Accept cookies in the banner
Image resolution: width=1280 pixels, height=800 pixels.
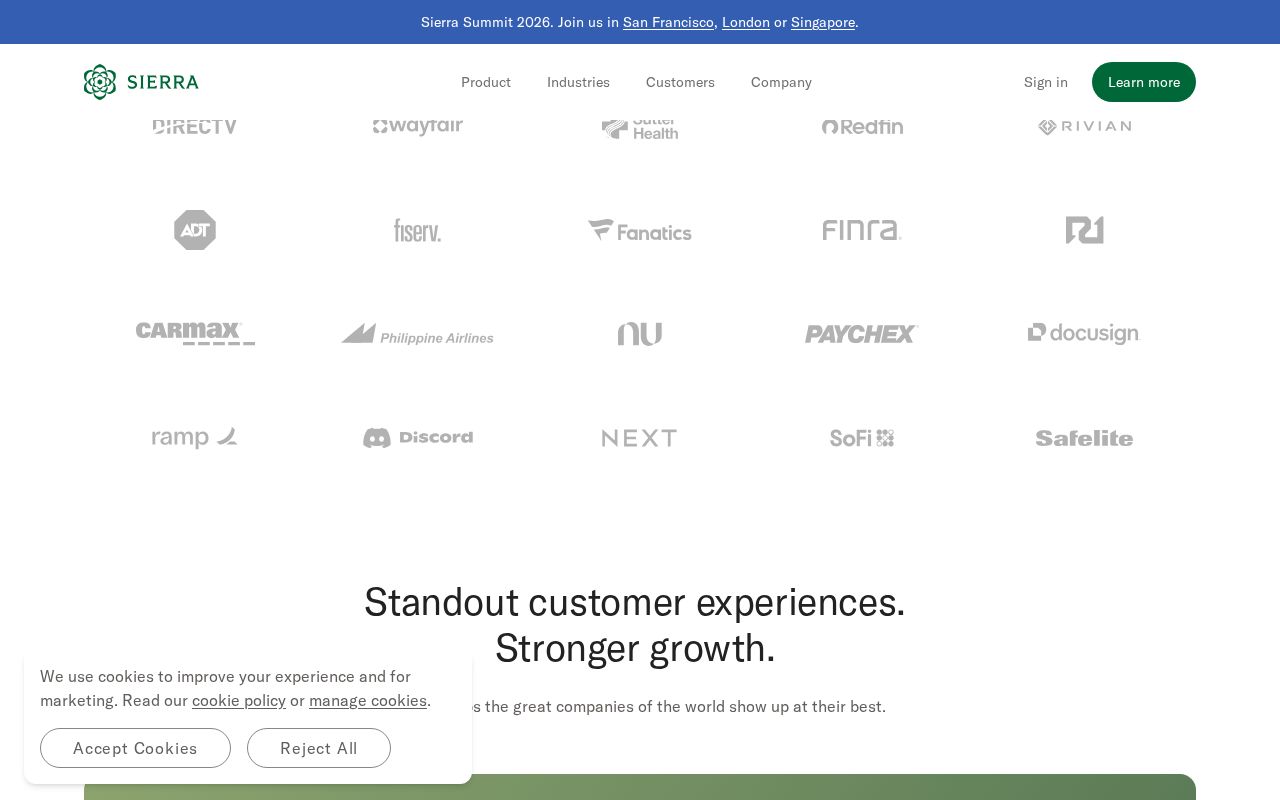pyautogui.click(x=135, y=748)
